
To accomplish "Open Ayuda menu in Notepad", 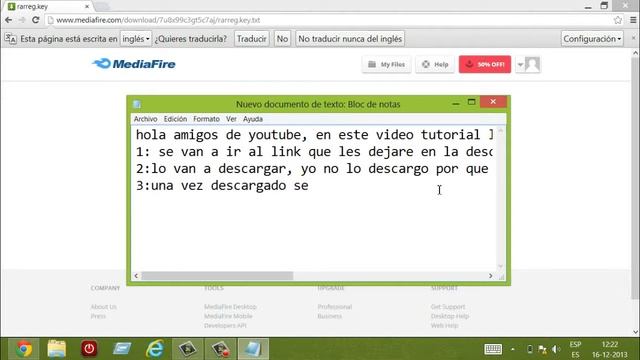I will coord(253,119).
